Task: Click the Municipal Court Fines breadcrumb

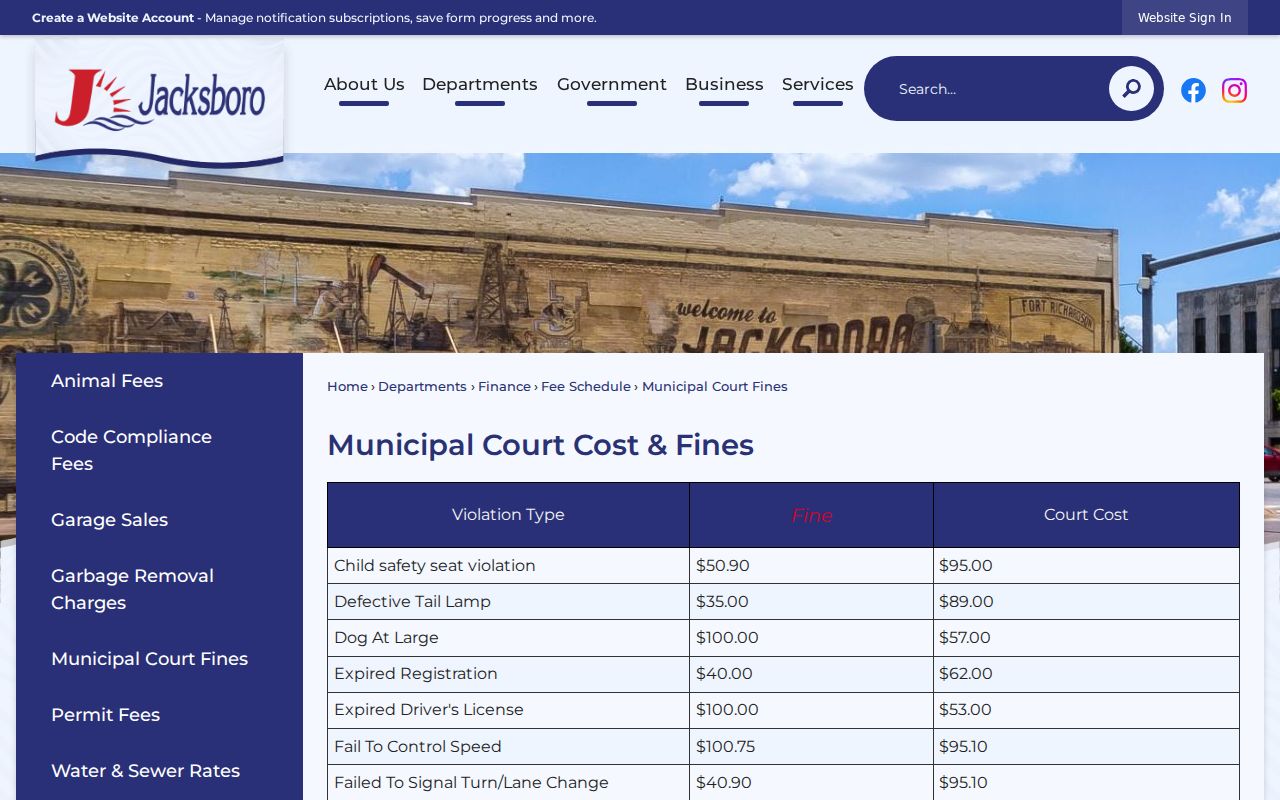Action: coord(715,387)
